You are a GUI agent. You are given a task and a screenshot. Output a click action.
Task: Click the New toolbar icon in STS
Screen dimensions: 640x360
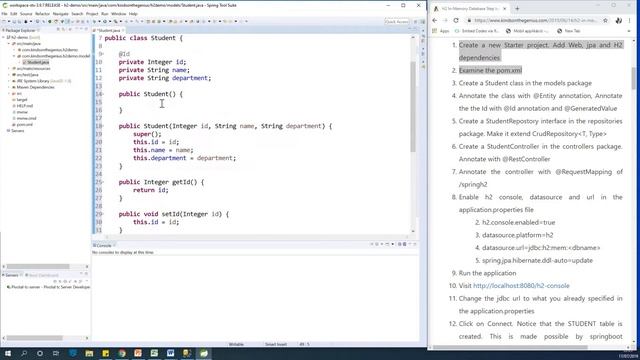click(4, 22)
